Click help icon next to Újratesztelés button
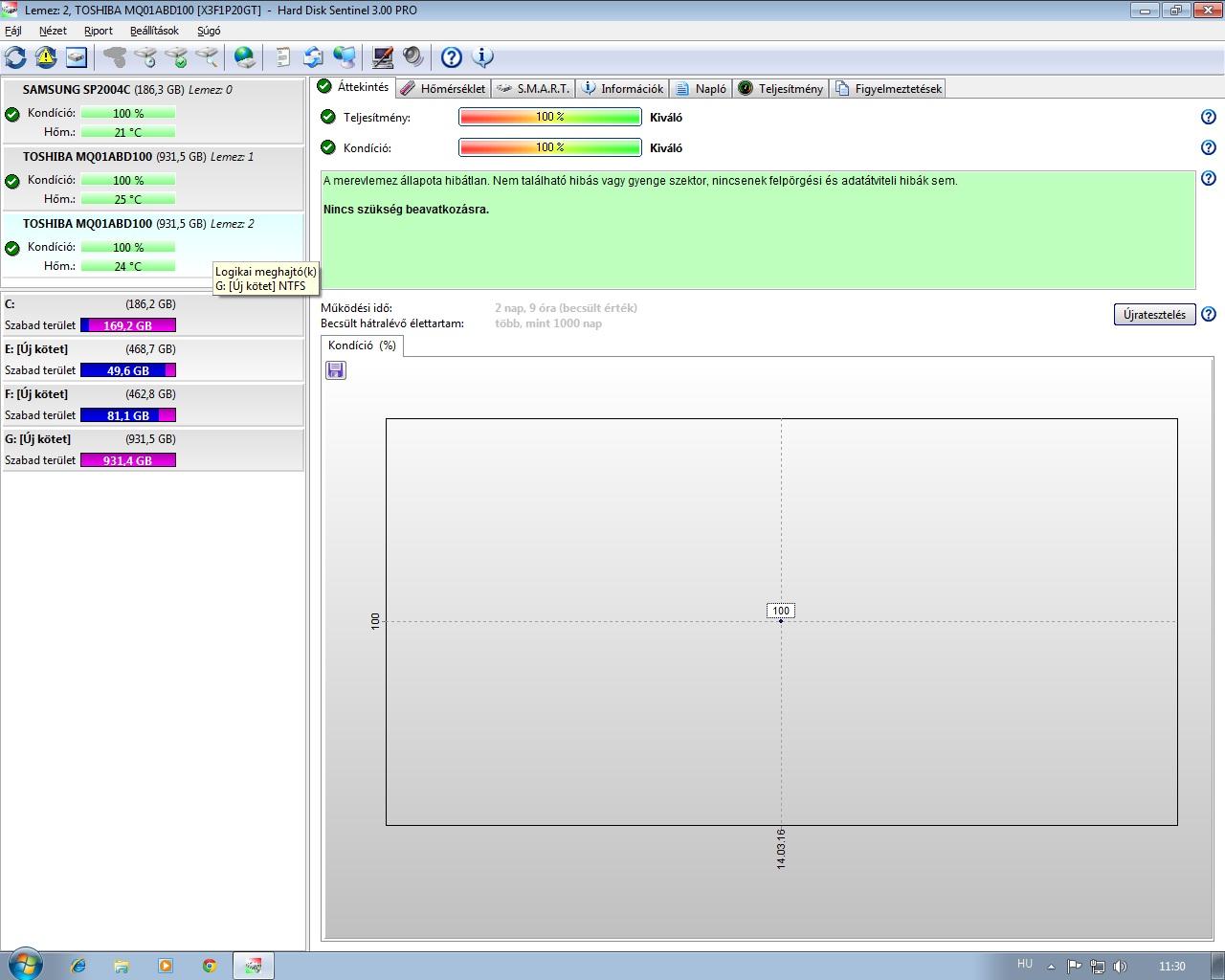 pos(1208,314)
